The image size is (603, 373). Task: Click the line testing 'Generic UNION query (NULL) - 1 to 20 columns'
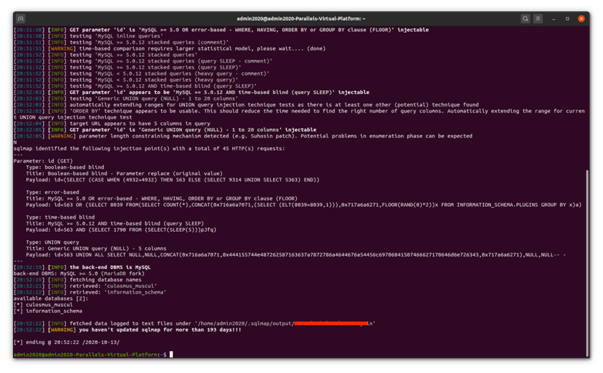pyautogui.click(x=126, y=98)
